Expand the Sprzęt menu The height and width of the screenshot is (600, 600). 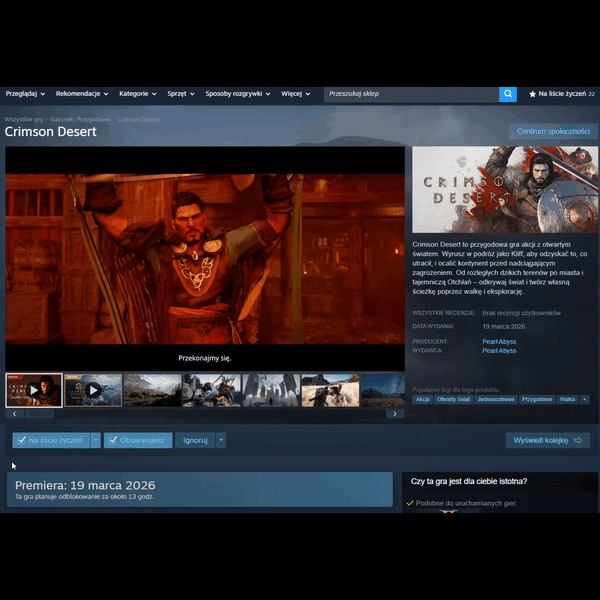click(x=181, y=94)
